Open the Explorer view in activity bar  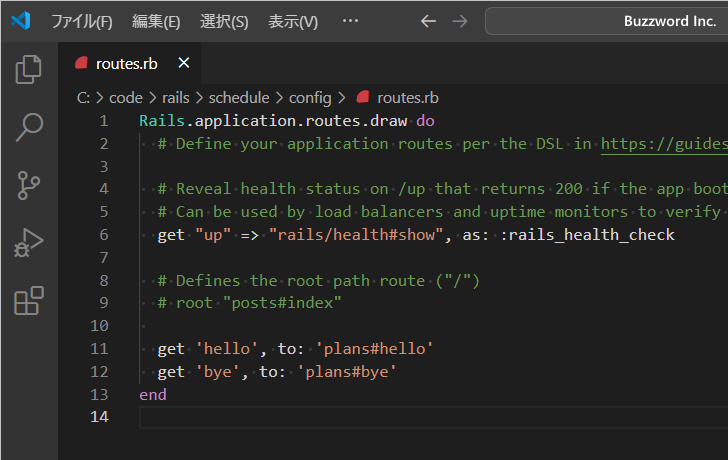[x=28, y=70]
